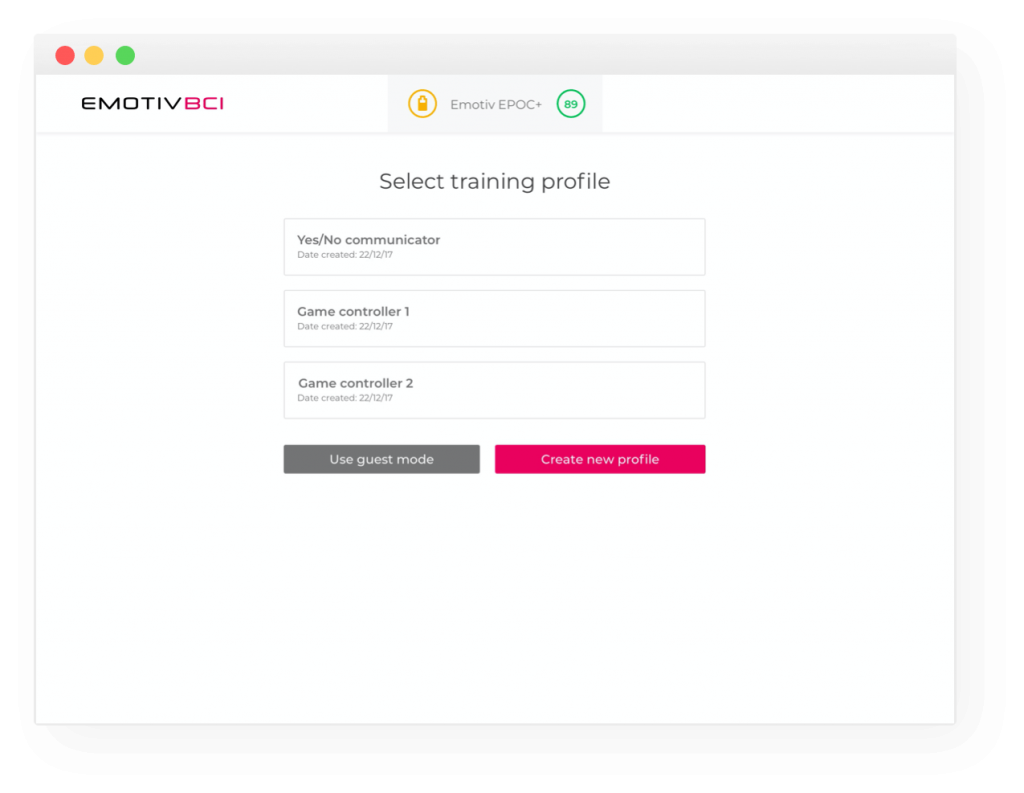
Task: Click the blank white header beside the headset panel
Action: pyautogui.click(x=777, y=104)
